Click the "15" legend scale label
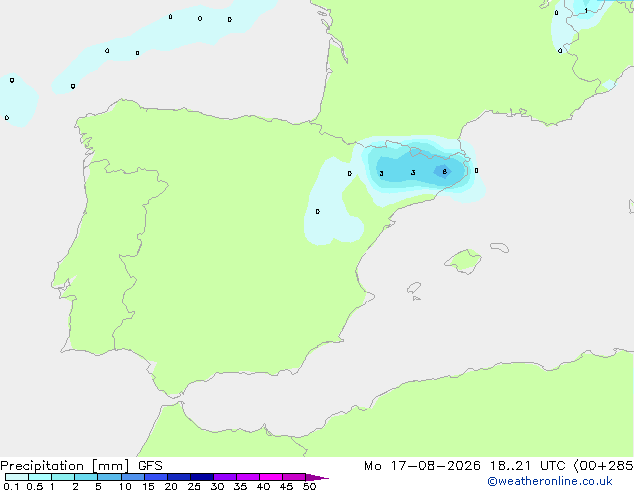The width and height of the screenshot is (634, 490). [x=148, y=486]
